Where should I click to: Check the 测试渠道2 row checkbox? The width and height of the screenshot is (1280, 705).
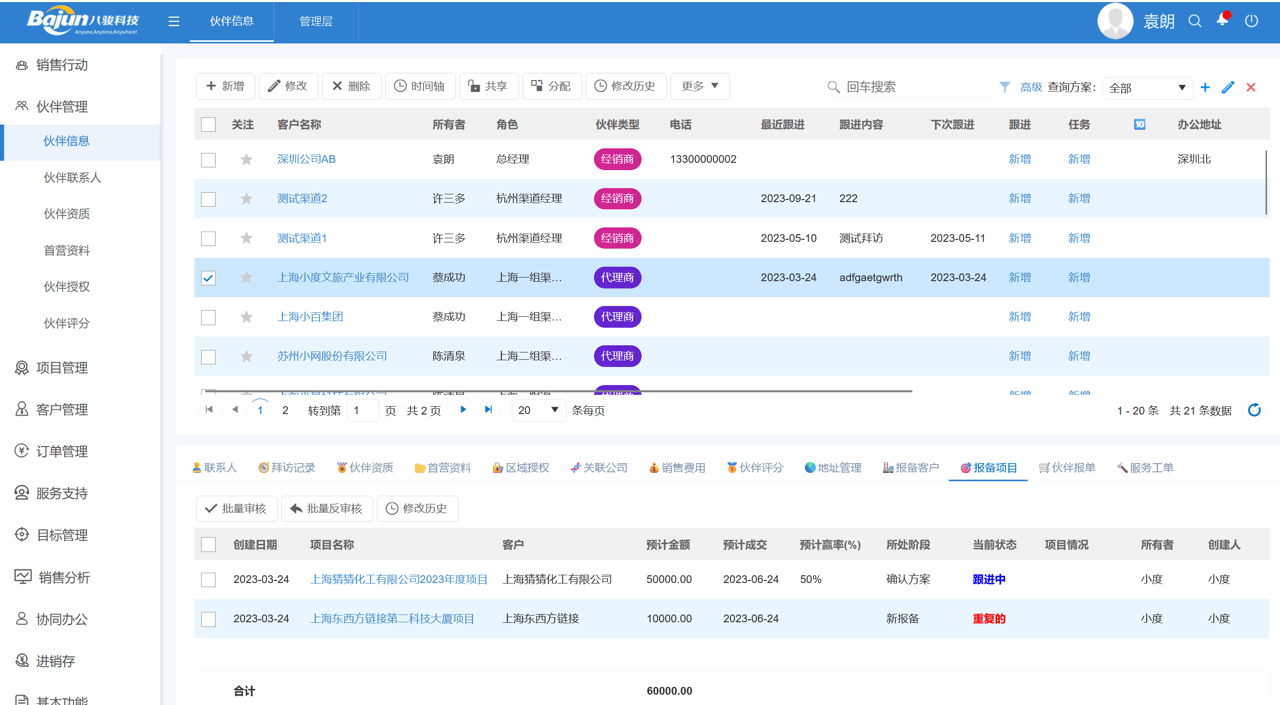click(x=208, y=198)
